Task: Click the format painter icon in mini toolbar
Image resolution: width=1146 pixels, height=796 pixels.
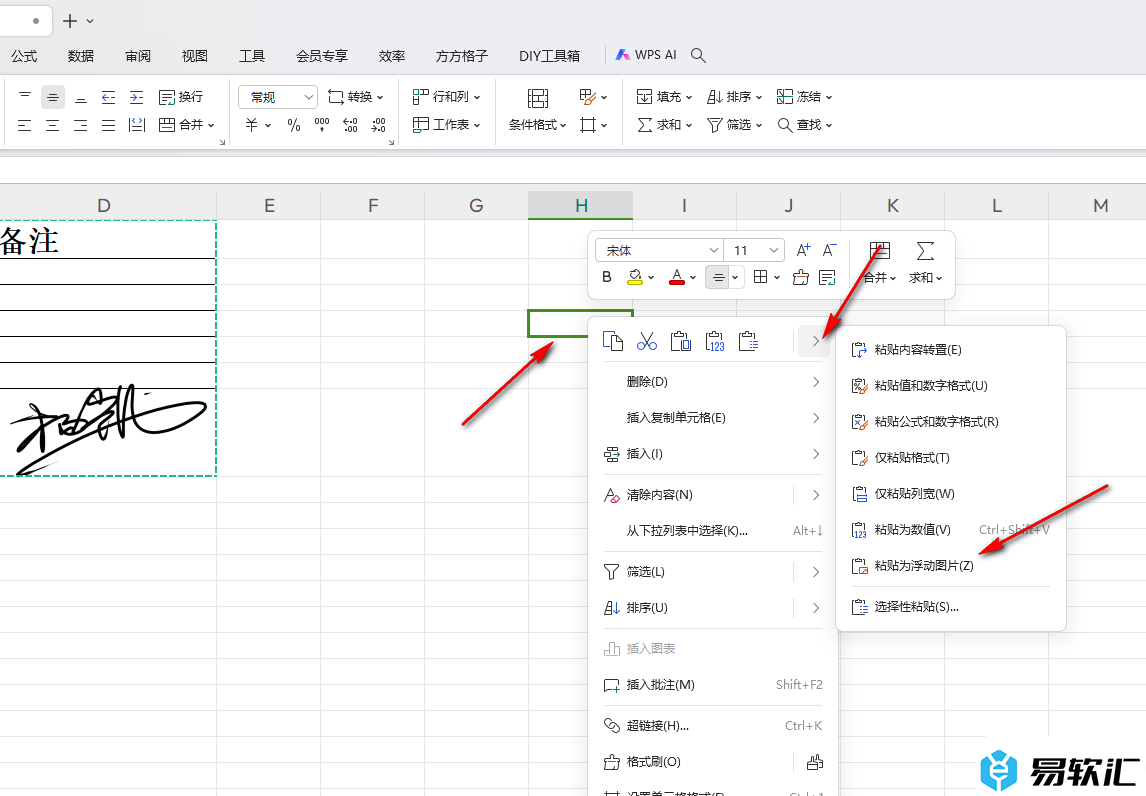Action: (800, 277)
